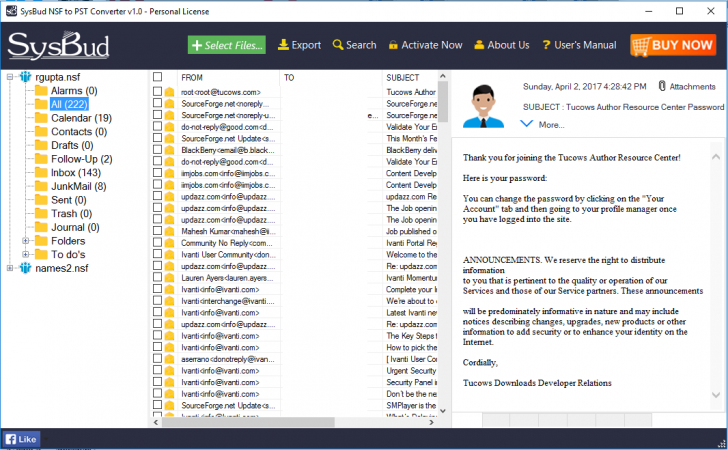728x450 pixels.
Task: Click envelope icon of Mahesh Kumar email
Action: [169, 231]
